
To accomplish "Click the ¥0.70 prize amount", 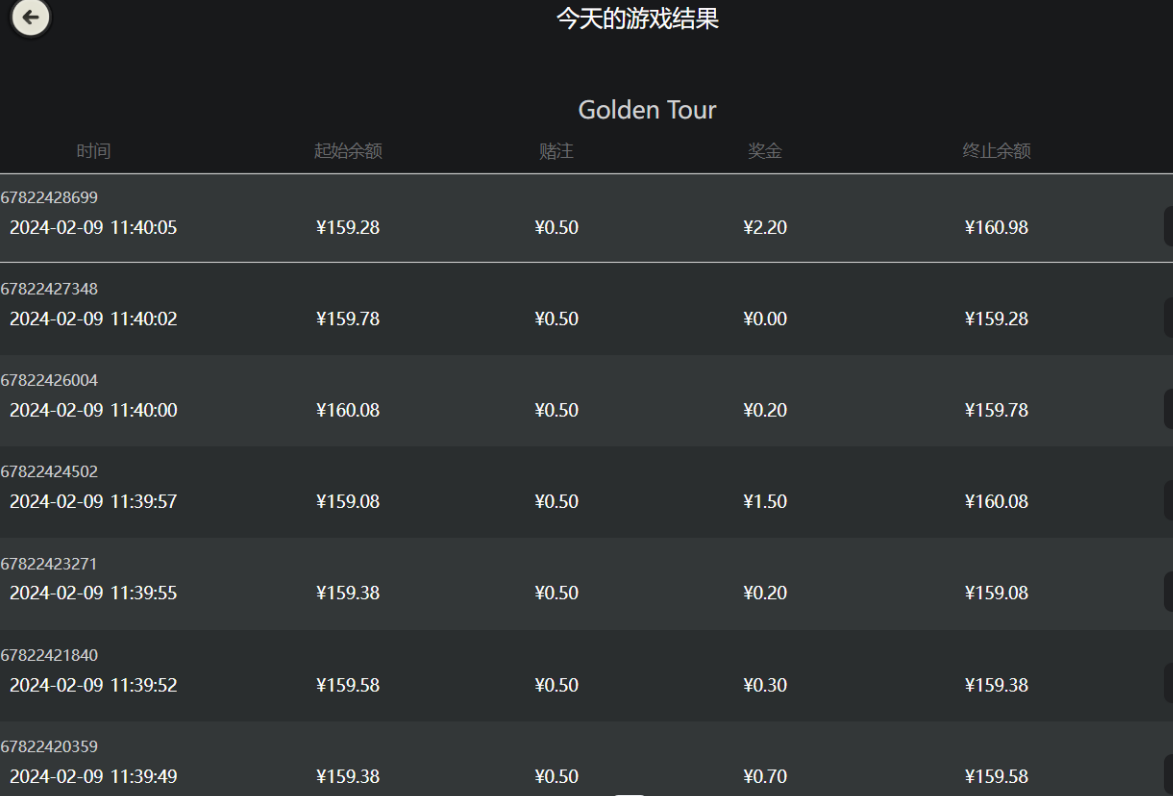I will (765, 777).
